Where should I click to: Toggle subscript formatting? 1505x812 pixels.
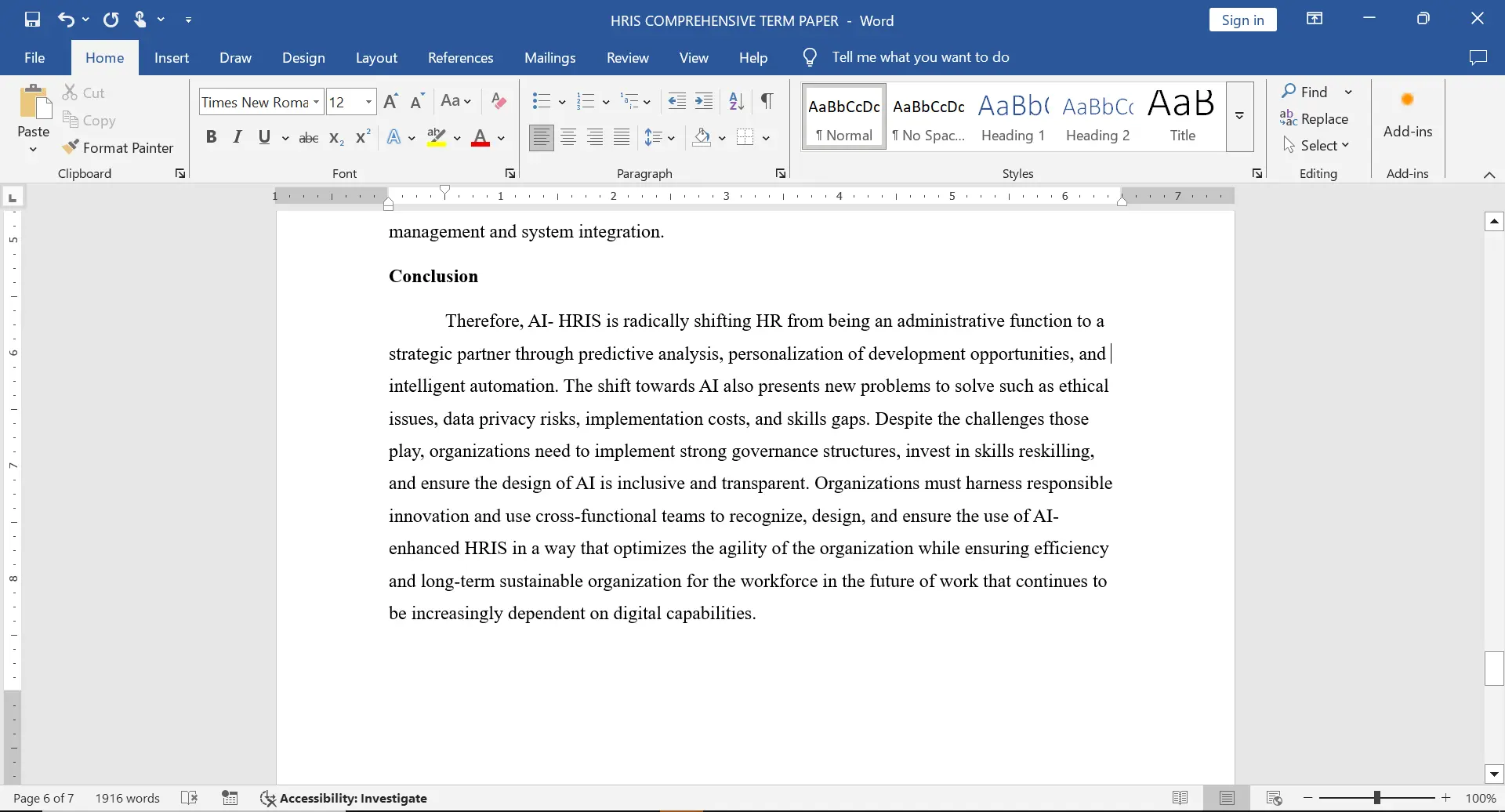[x=336, y=138]
